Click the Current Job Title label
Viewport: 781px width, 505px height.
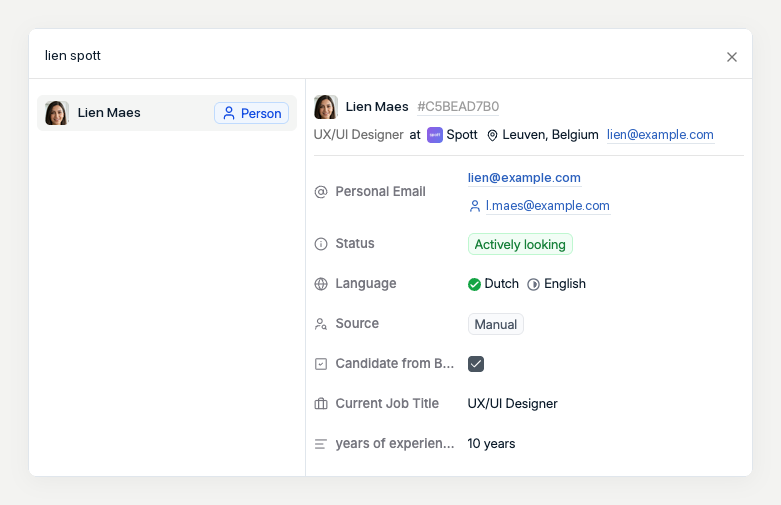click(387, 403)
